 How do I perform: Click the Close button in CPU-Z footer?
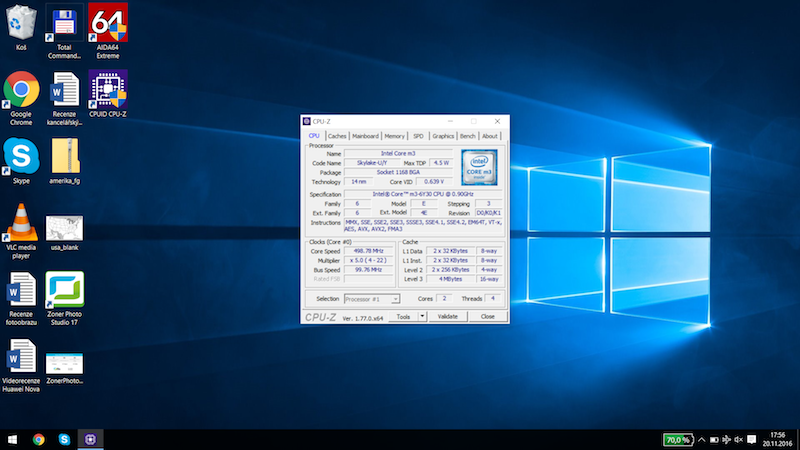(x=488, y=317)
